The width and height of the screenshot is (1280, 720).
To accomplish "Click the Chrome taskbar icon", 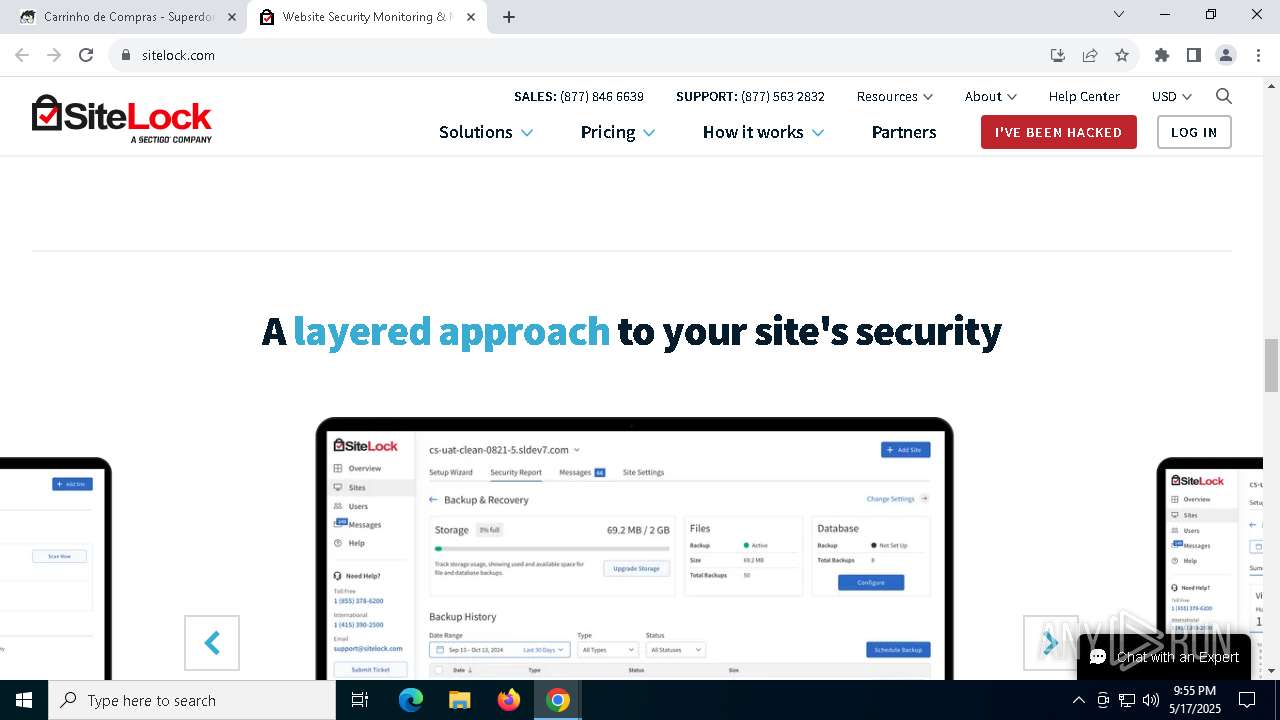I will coord(558,700).
